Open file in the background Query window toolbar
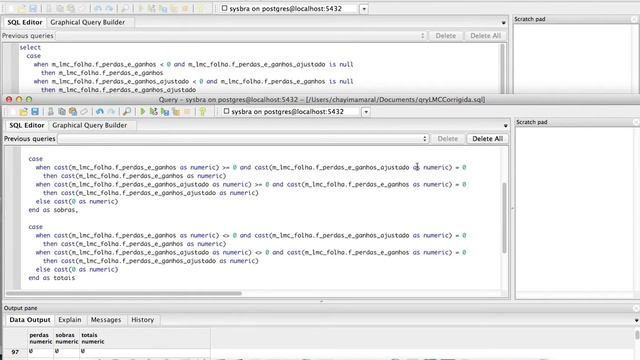Screen dimensions: 640x360 [x=21, y=8]
